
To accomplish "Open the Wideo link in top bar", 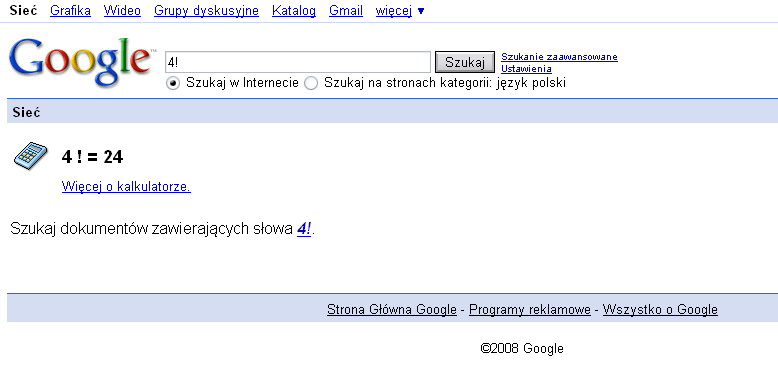I will click(122, 10).
